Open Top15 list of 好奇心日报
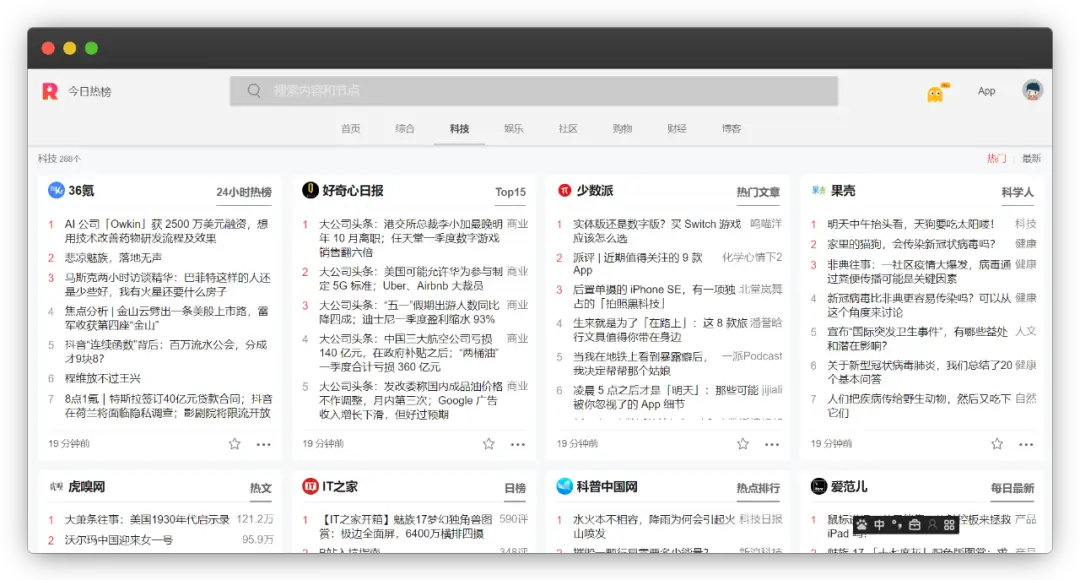The width and height of the screenshot is (1080, 580). point(510,192)
